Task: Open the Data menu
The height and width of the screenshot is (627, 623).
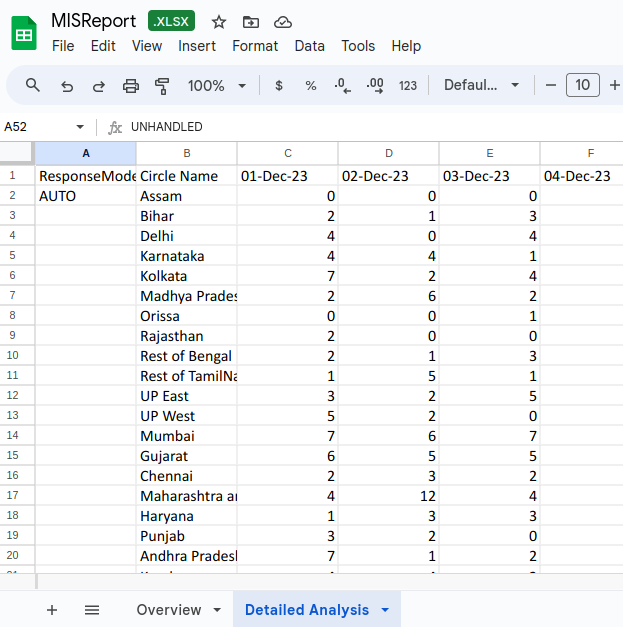Action: [309, 46]
